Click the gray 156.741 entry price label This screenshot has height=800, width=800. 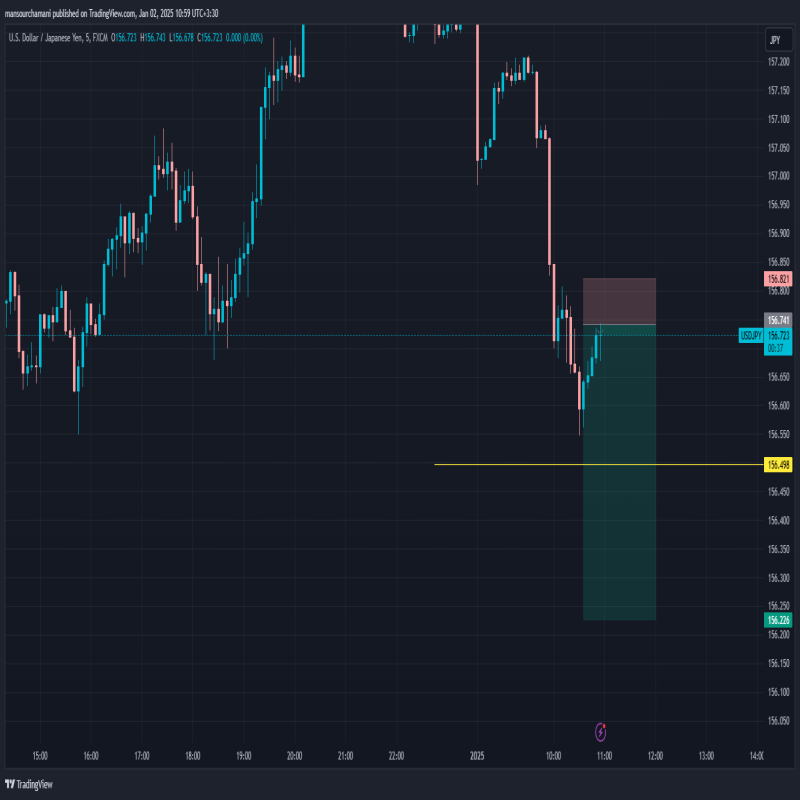pos(778,320)
